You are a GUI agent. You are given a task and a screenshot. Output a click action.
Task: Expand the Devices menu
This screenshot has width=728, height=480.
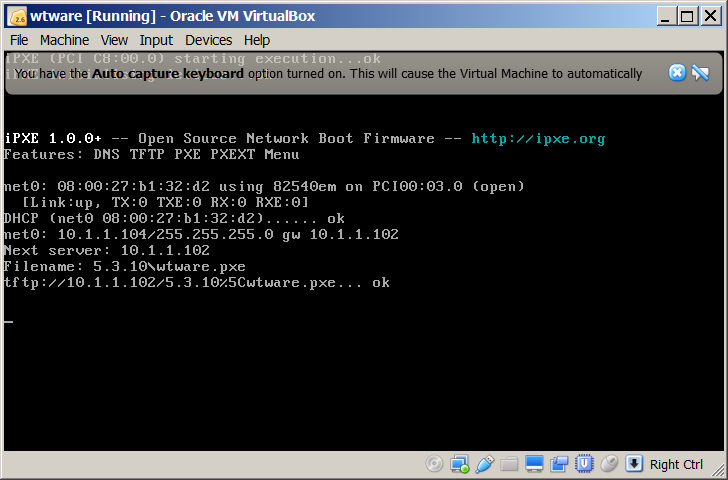coord(208,40)
